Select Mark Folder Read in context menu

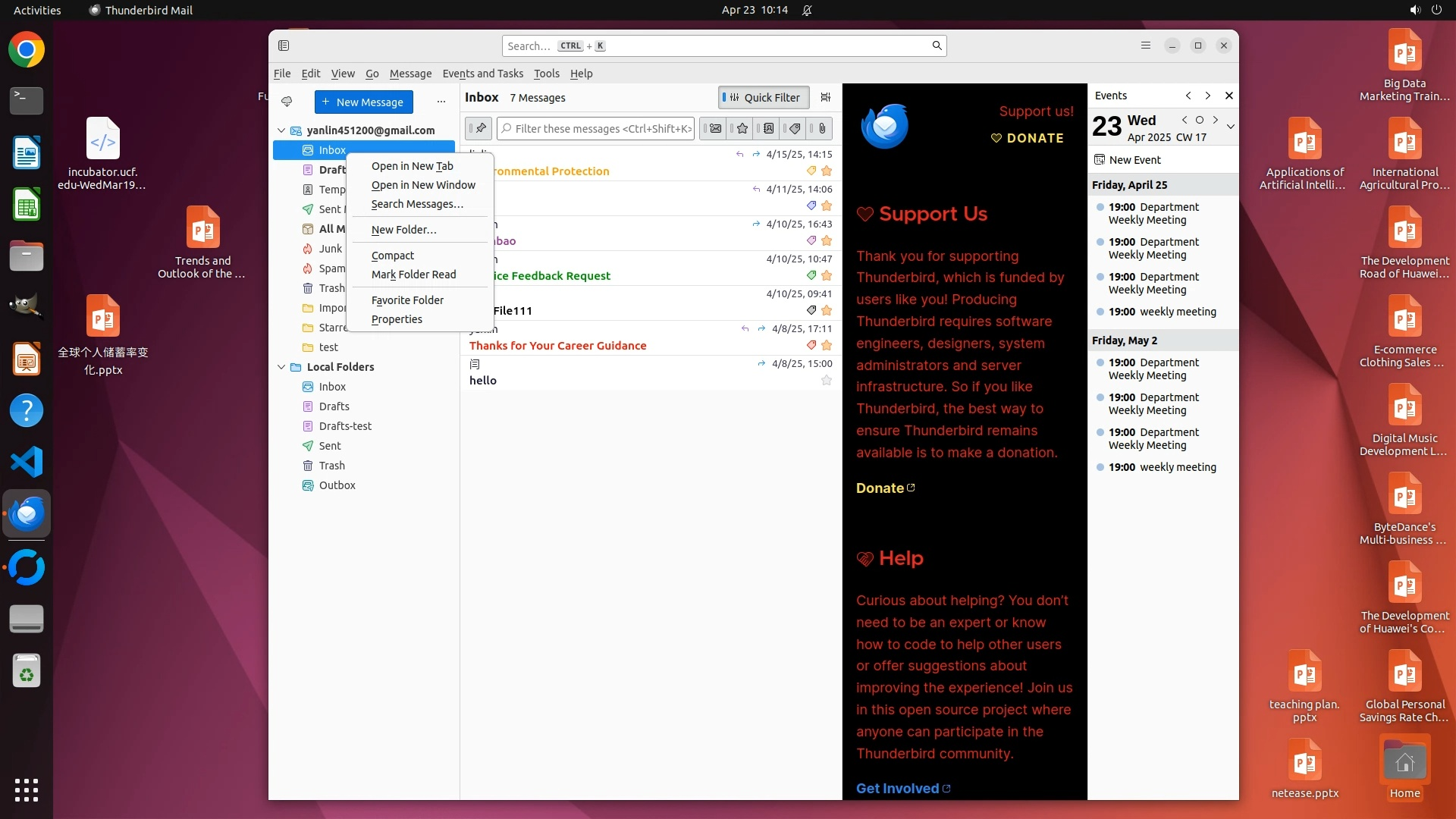click(x=413, y=275)
